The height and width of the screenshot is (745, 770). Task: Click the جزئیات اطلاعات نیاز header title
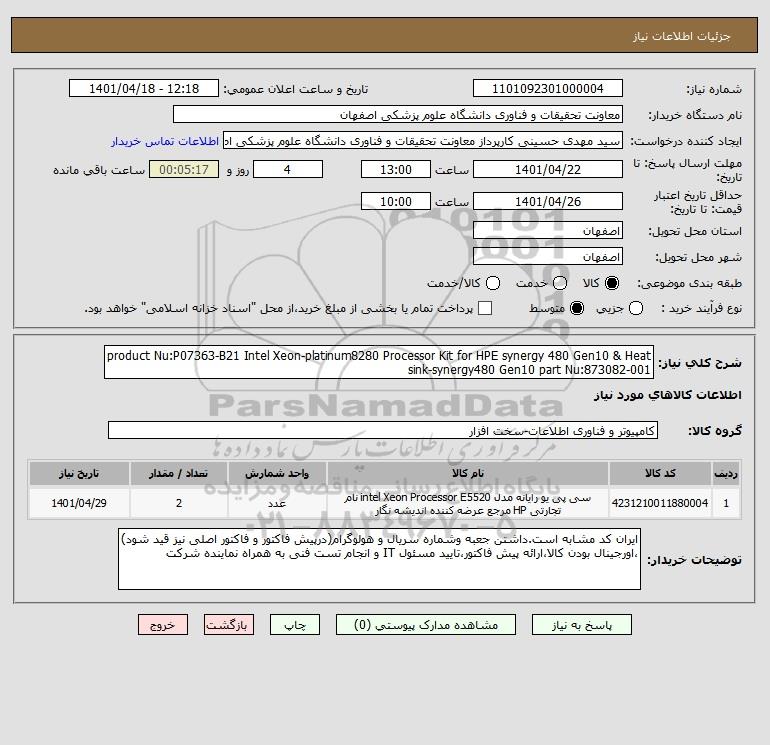coord(682,36)
